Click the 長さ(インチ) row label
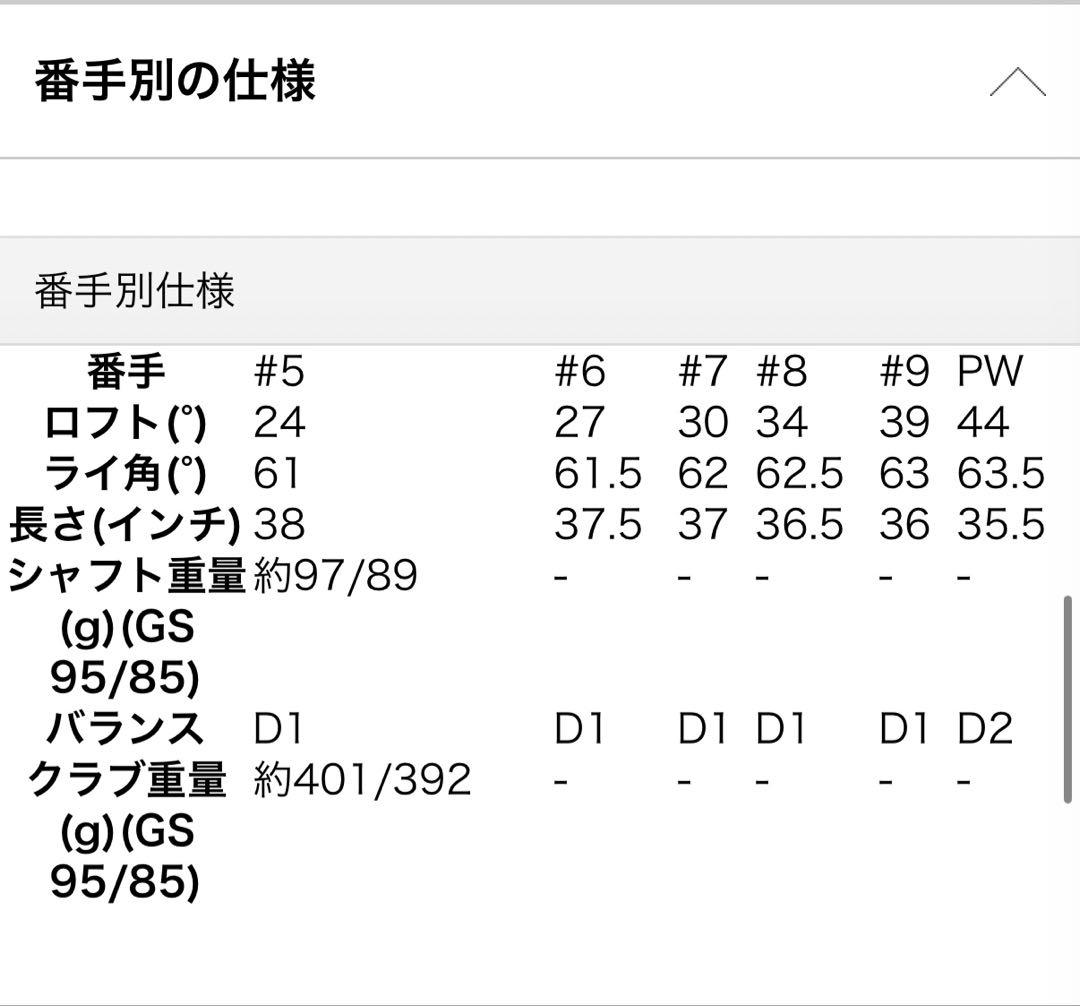 click(x=125, y=525)
